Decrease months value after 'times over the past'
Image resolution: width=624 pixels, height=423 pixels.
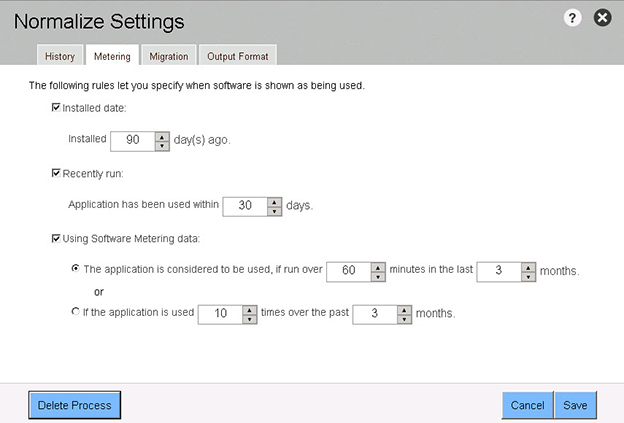[x=404, y=319]
